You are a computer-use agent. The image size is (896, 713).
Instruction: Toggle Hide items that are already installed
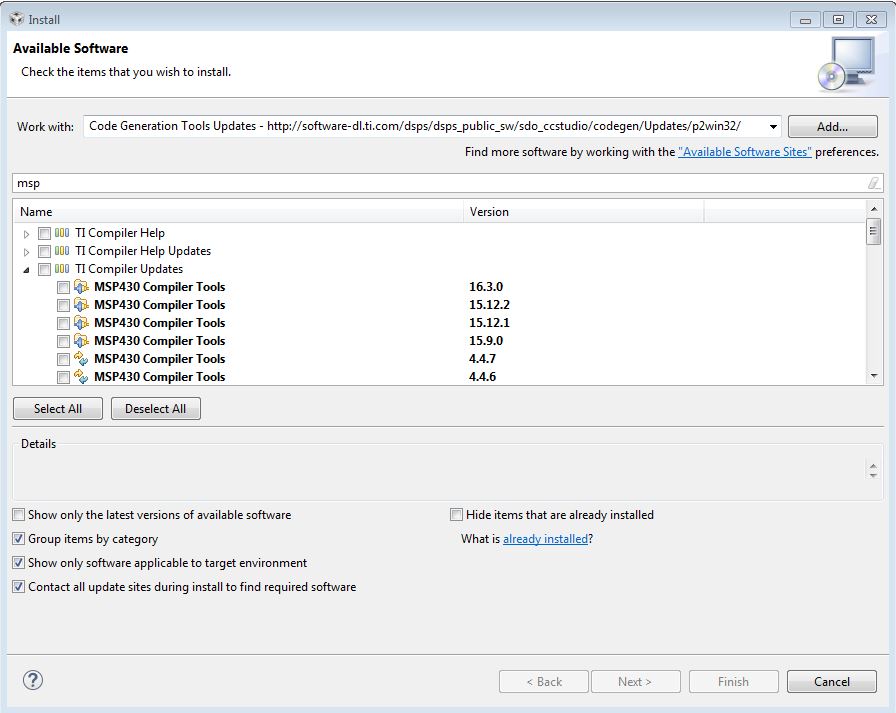coord(457,515)
